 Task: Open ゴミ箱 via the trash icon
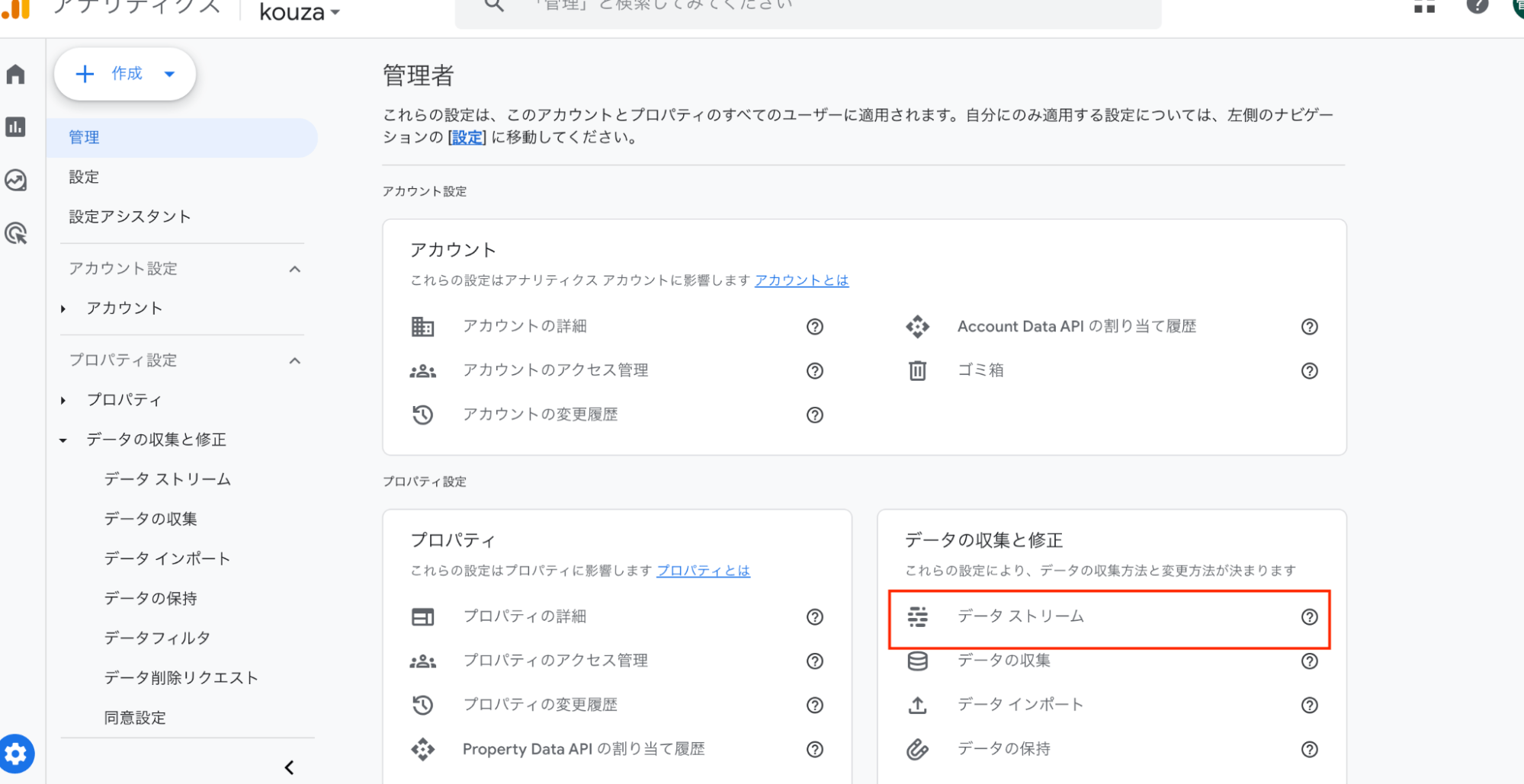click(x=917, y=370)
